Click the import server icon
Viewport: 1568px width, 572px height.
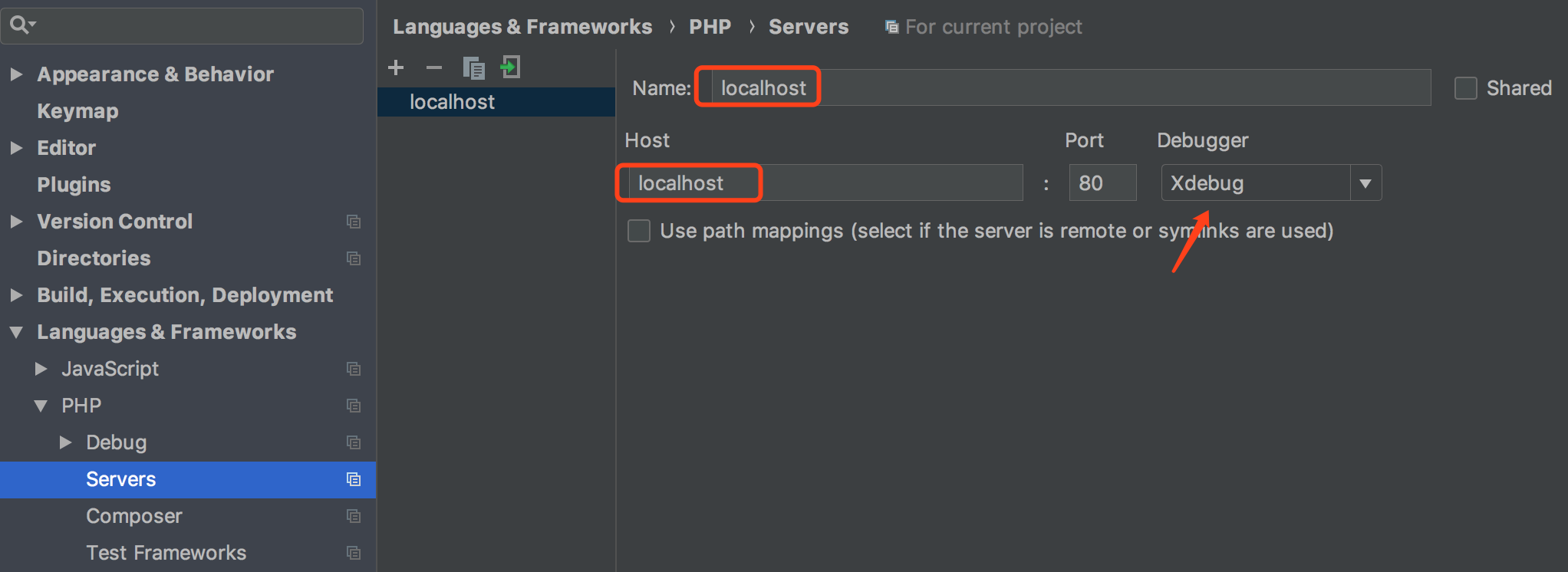511,67
